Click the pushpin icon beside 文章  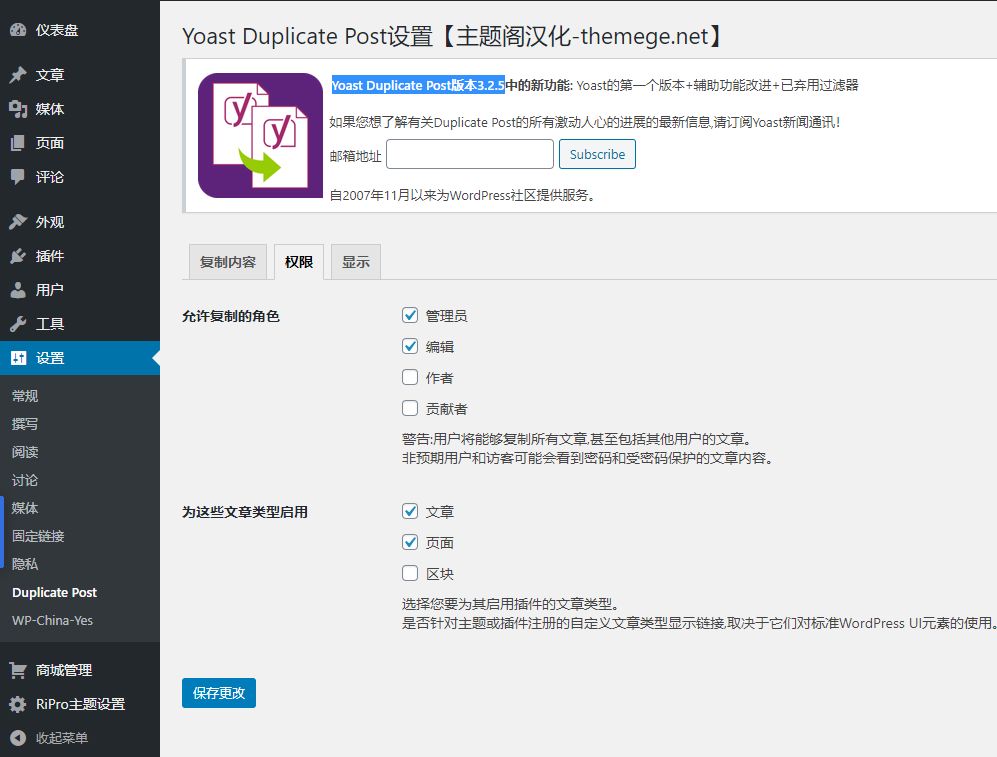pos(18,74)
